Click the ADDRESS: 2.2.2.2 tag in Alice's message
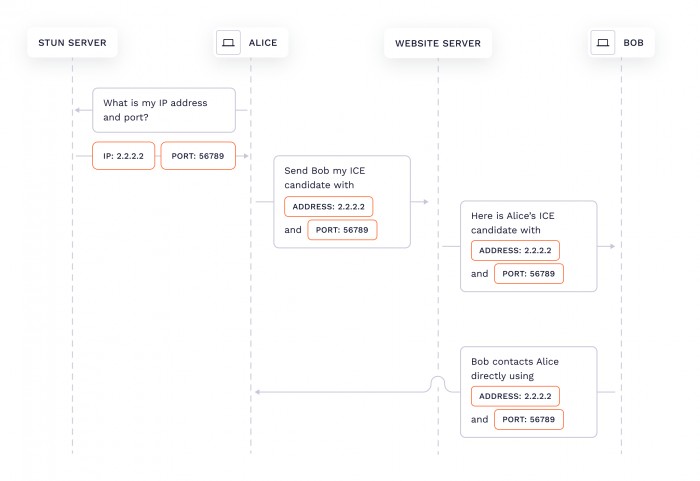Image resolution: width=700 pixels, height=481 pixels. pyautogui.click(x=329, y=207)
